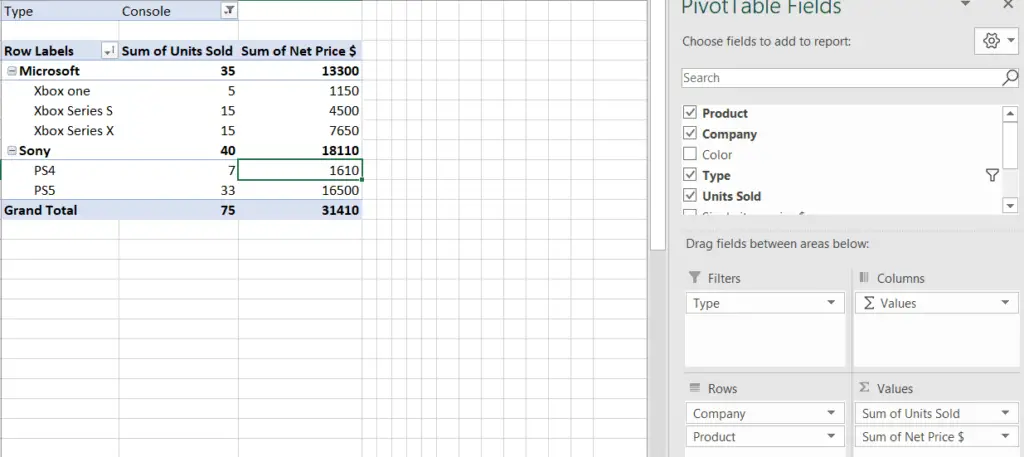This screenshot has width=1024, height=457.
Task: Select the Type label cell in filter row
Action: pyautogui.click(x=60, y=11)
